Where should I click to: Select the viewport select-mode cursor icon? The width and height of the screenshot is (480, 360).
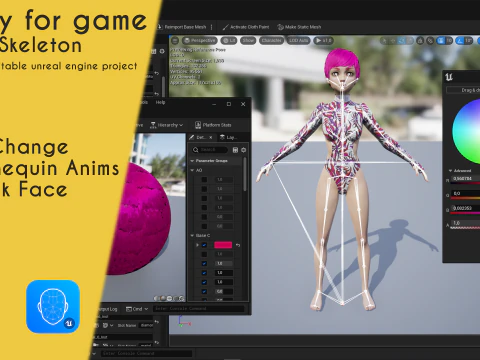[384, 41]
